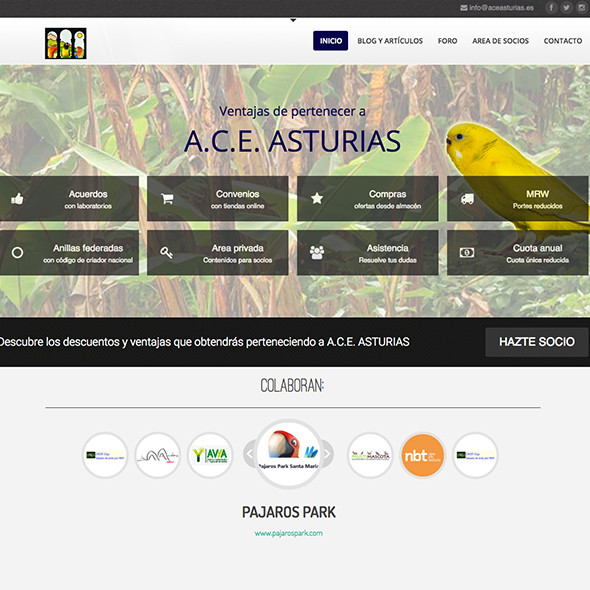The image size is (590, 590).
Task: Click the shopping cart icon beside Convenios
Action: click(x=167, y=199)
